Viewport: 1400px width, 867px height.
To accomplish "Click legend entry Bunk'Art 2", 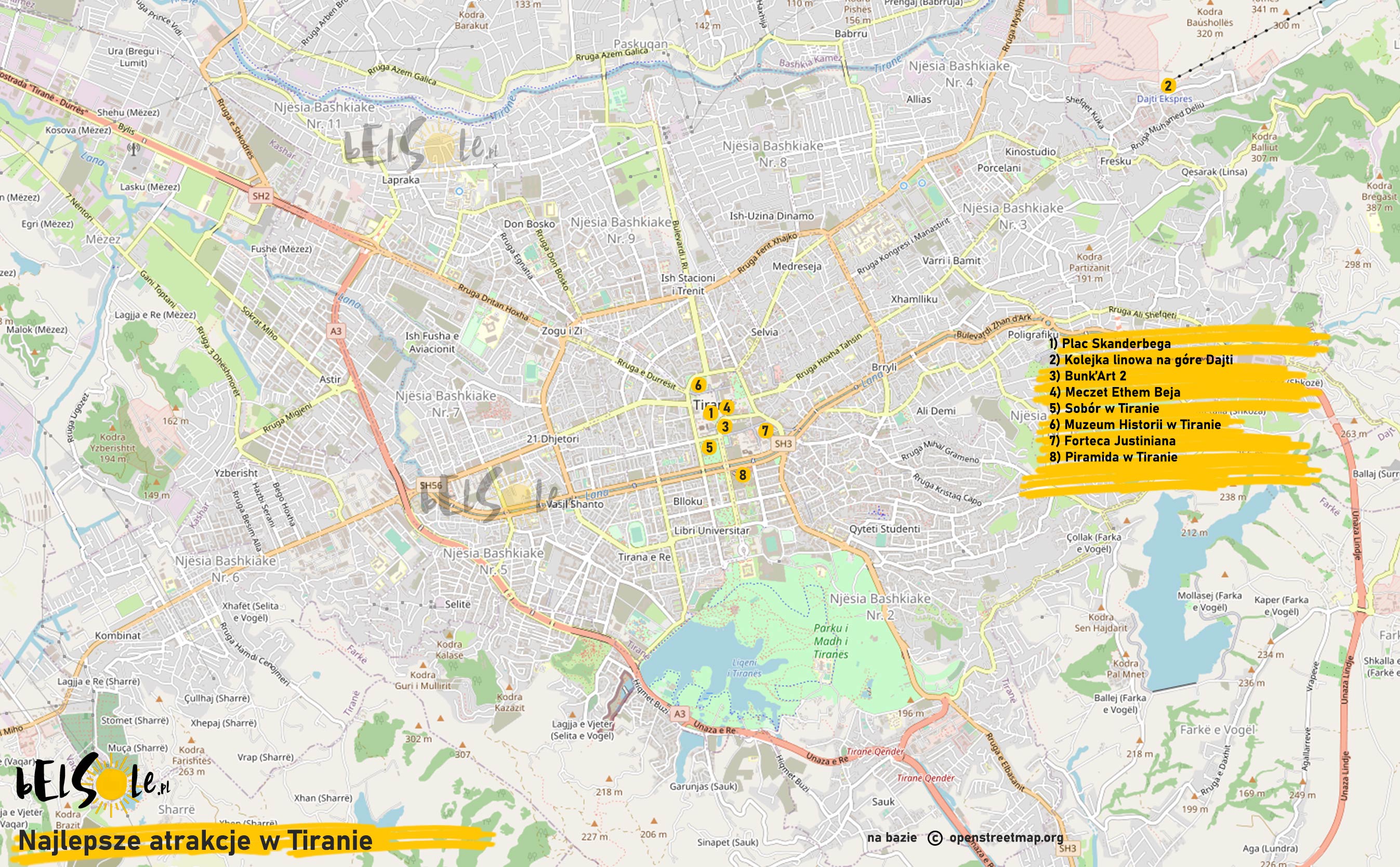I will [1088, 376].
